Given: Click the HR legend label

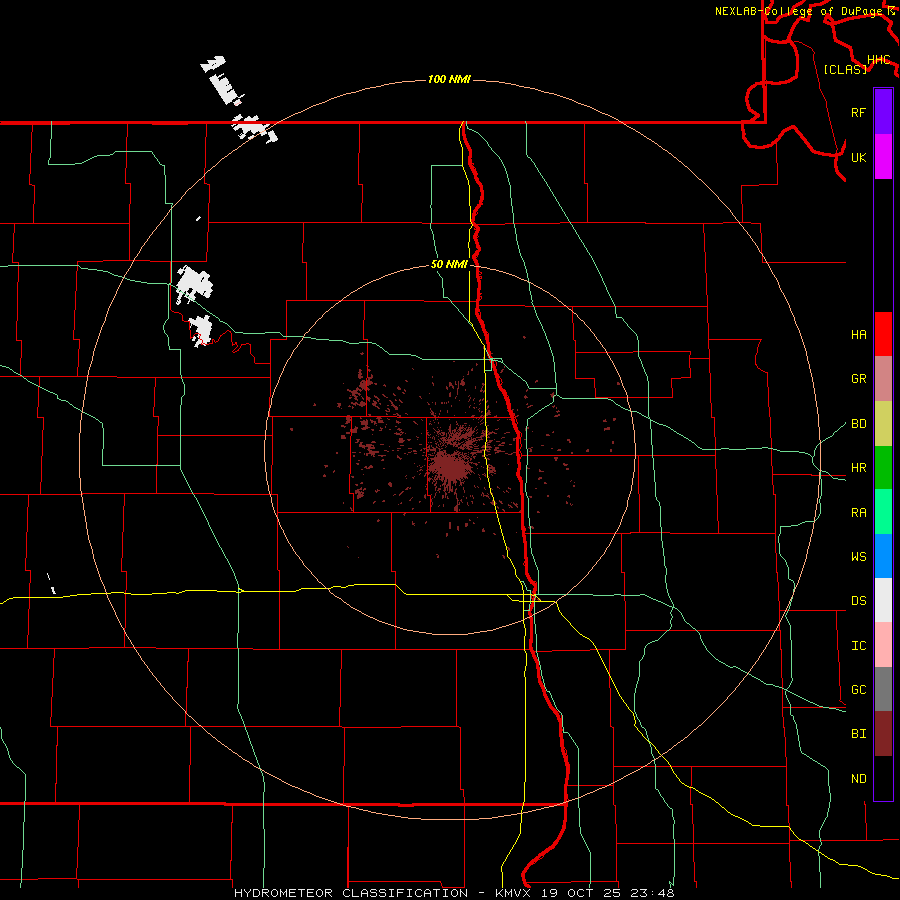Looking at the screenshot, I should pos(858,468).
